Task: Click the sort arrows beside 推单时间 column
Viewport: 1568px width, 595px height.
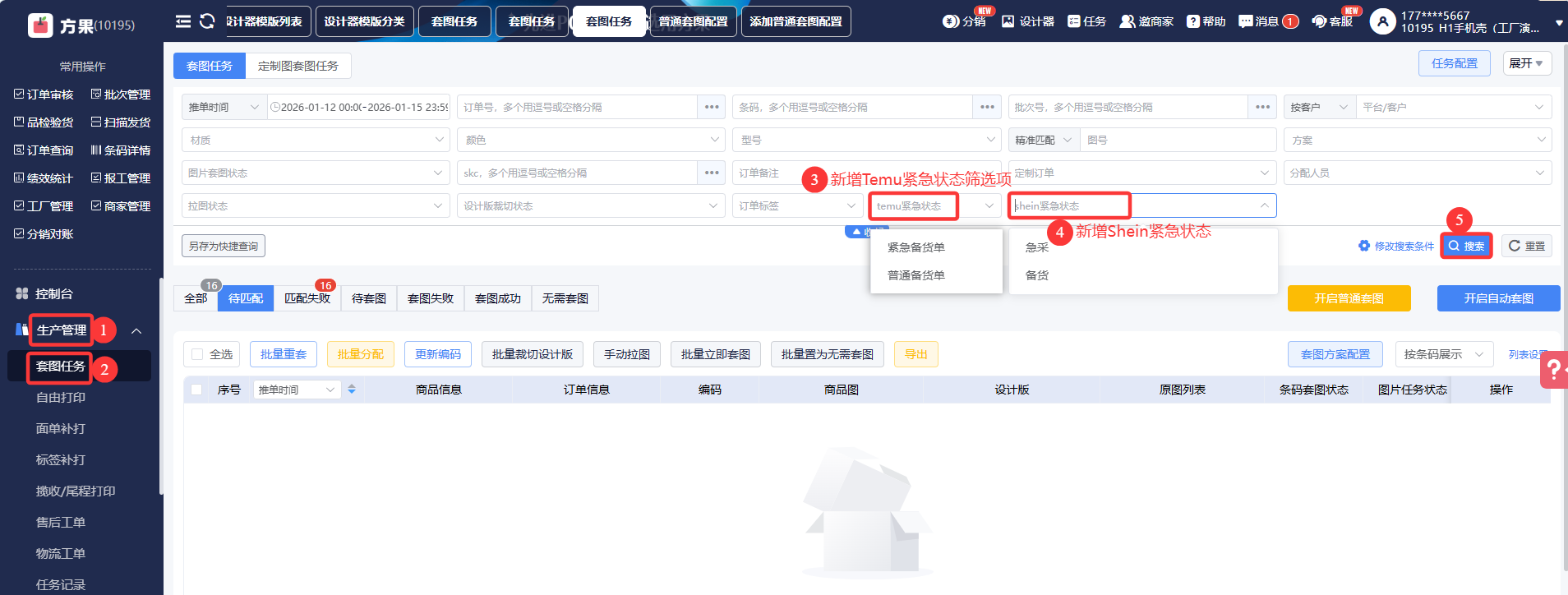Action: click(x=352, y=390)
